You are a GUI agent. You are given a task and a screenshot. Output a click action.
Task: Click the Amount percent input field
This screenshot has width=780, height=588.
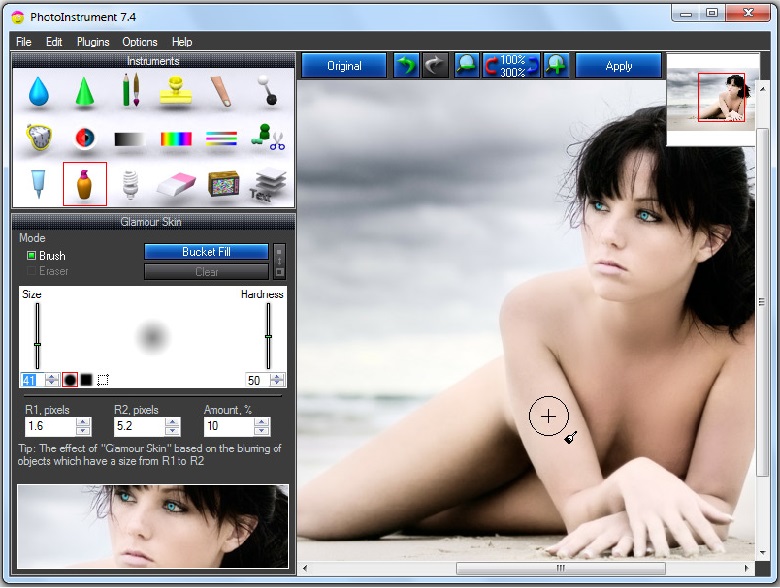point(229,426)
